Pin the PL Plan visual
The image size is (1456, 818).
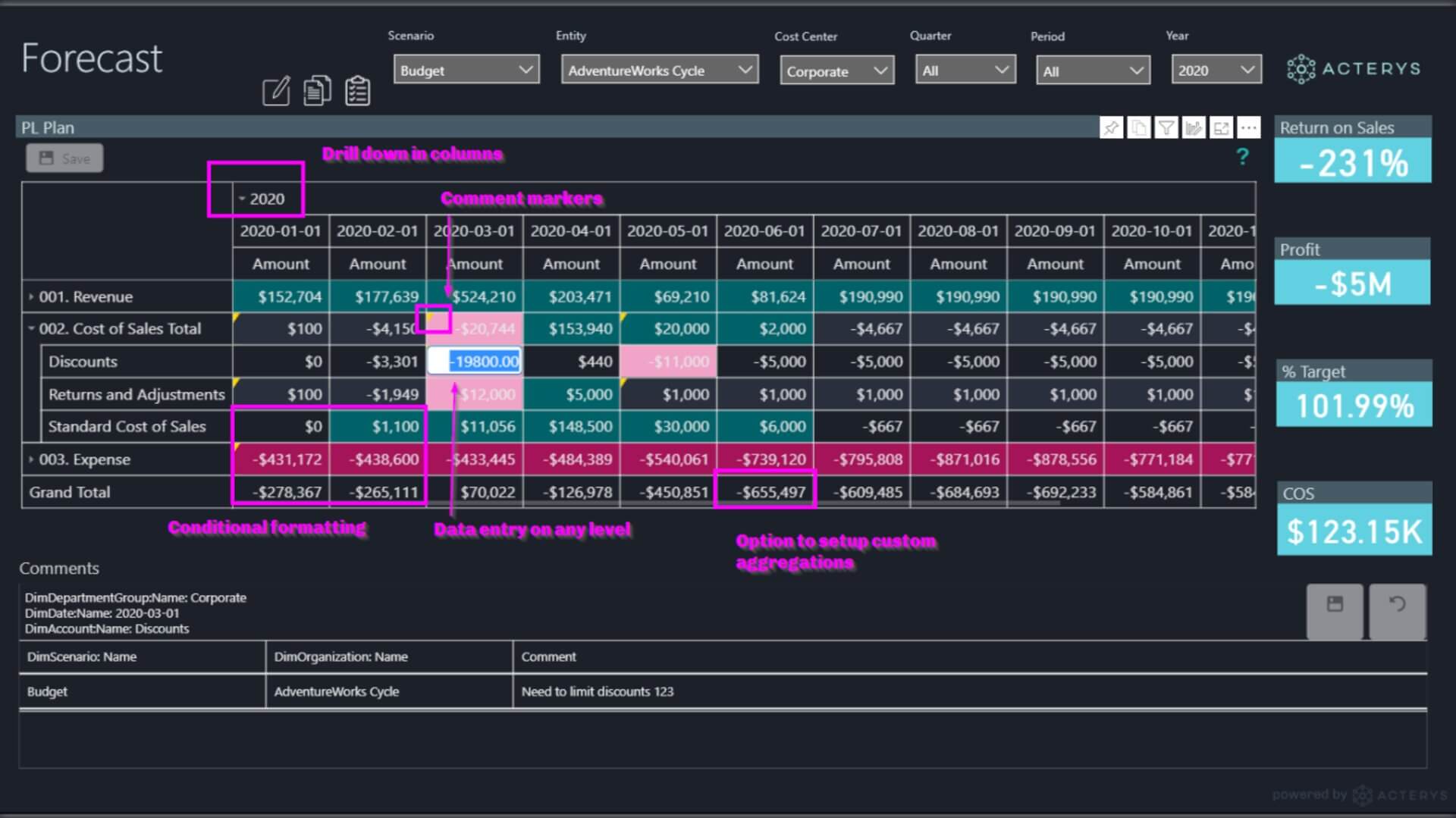pyautogui.click(x=1111, y=127)
